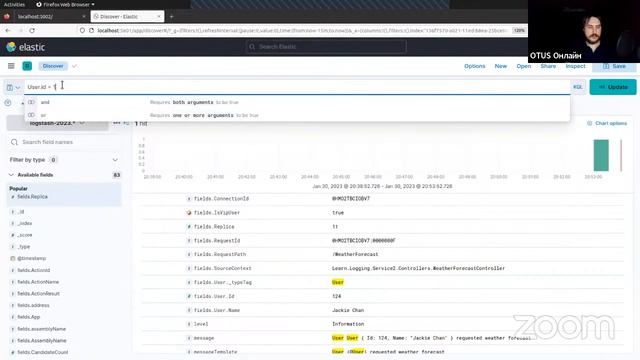The image size is (640, 360).
Task: Click the '/WeatherForecast' value text
Action: tap(355, 254)
